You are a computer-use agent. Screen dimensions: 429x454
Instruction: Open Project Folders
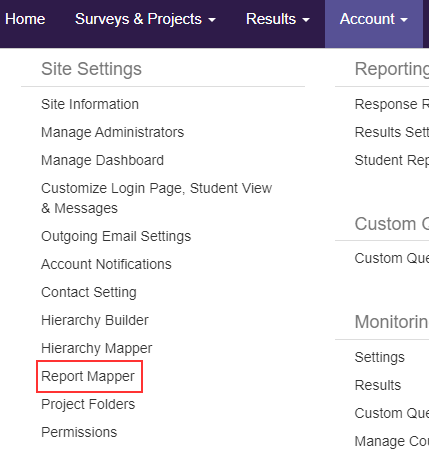tap(88, 404)
